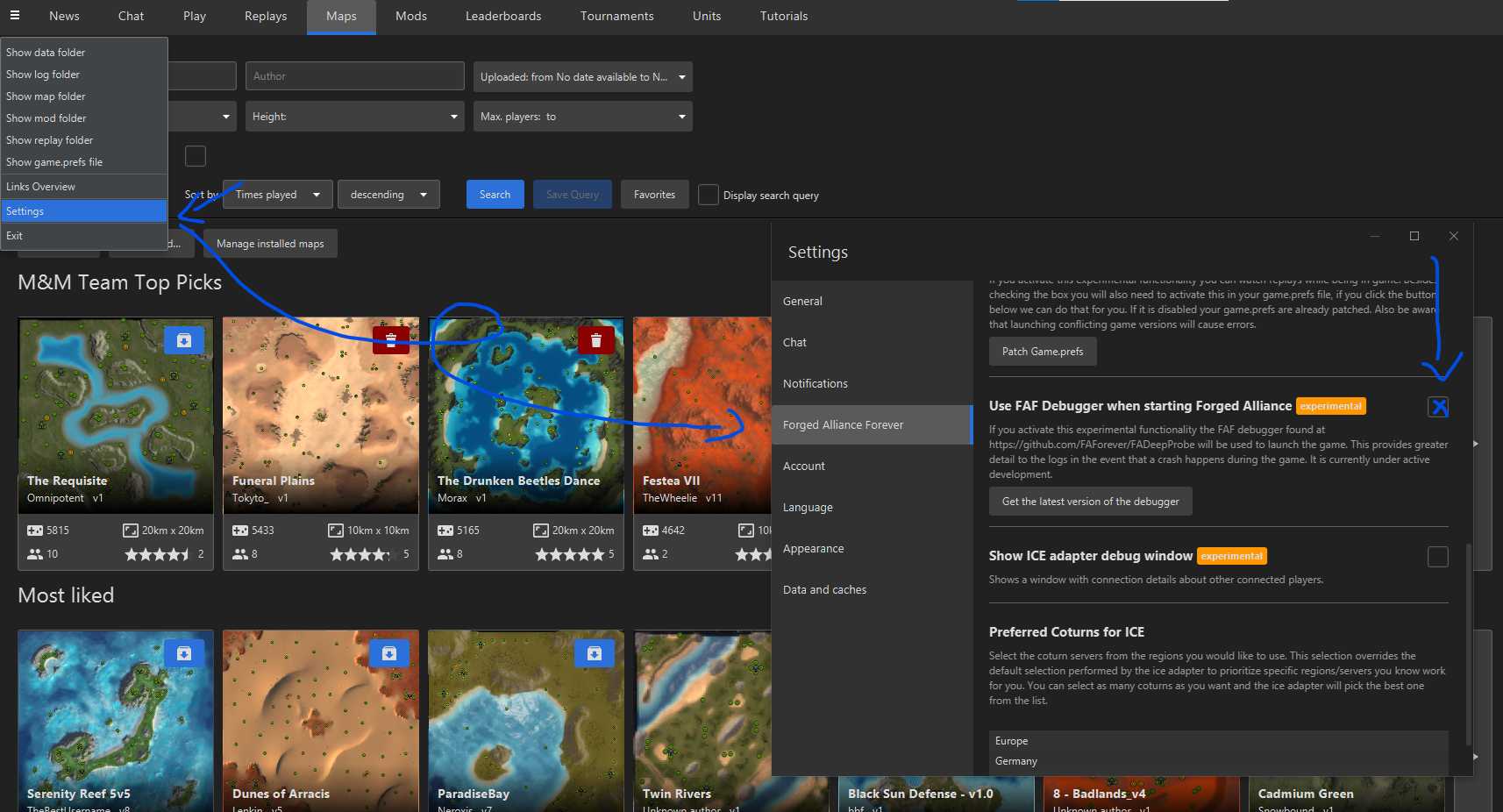Screen dimensions: 1503x812
Task: Click map size icon for The Requisite
Action: pyautogui.click(x=131, y=531)
